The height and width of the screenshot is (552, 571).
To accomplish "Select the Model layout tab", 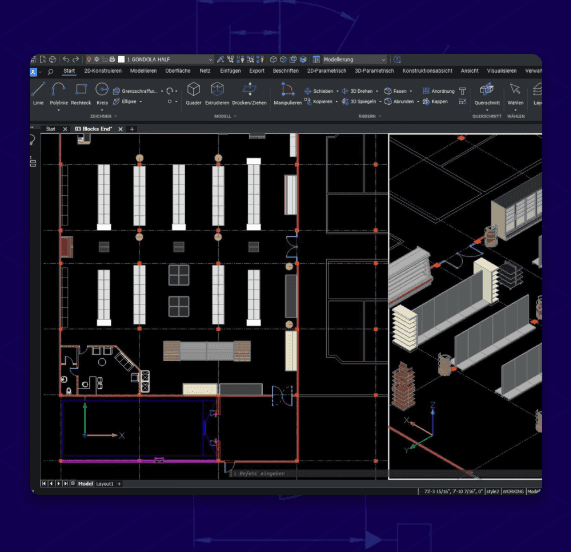I will click(x=86, y=484).
